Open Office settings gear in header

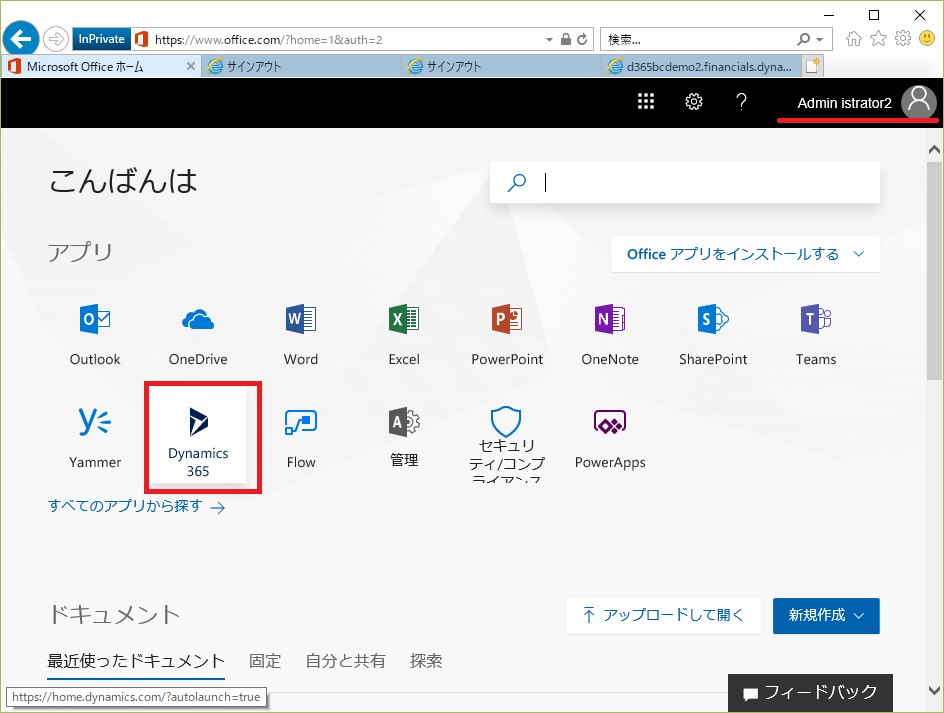[694, 102]
